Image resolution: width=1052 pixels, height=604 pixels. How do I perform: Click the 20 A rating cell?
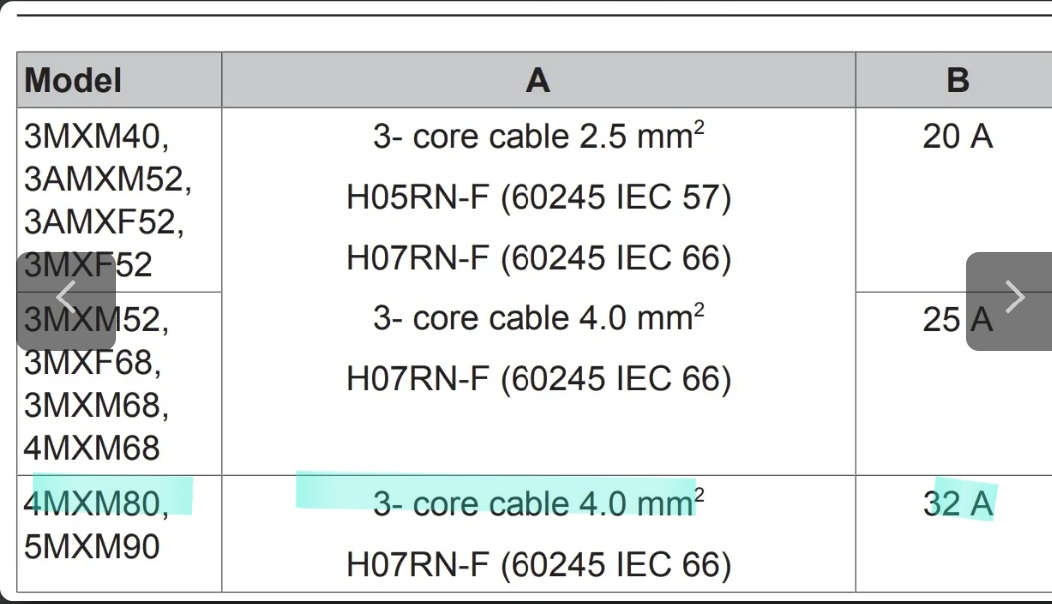pyautogui.click(x=957, y=137)
